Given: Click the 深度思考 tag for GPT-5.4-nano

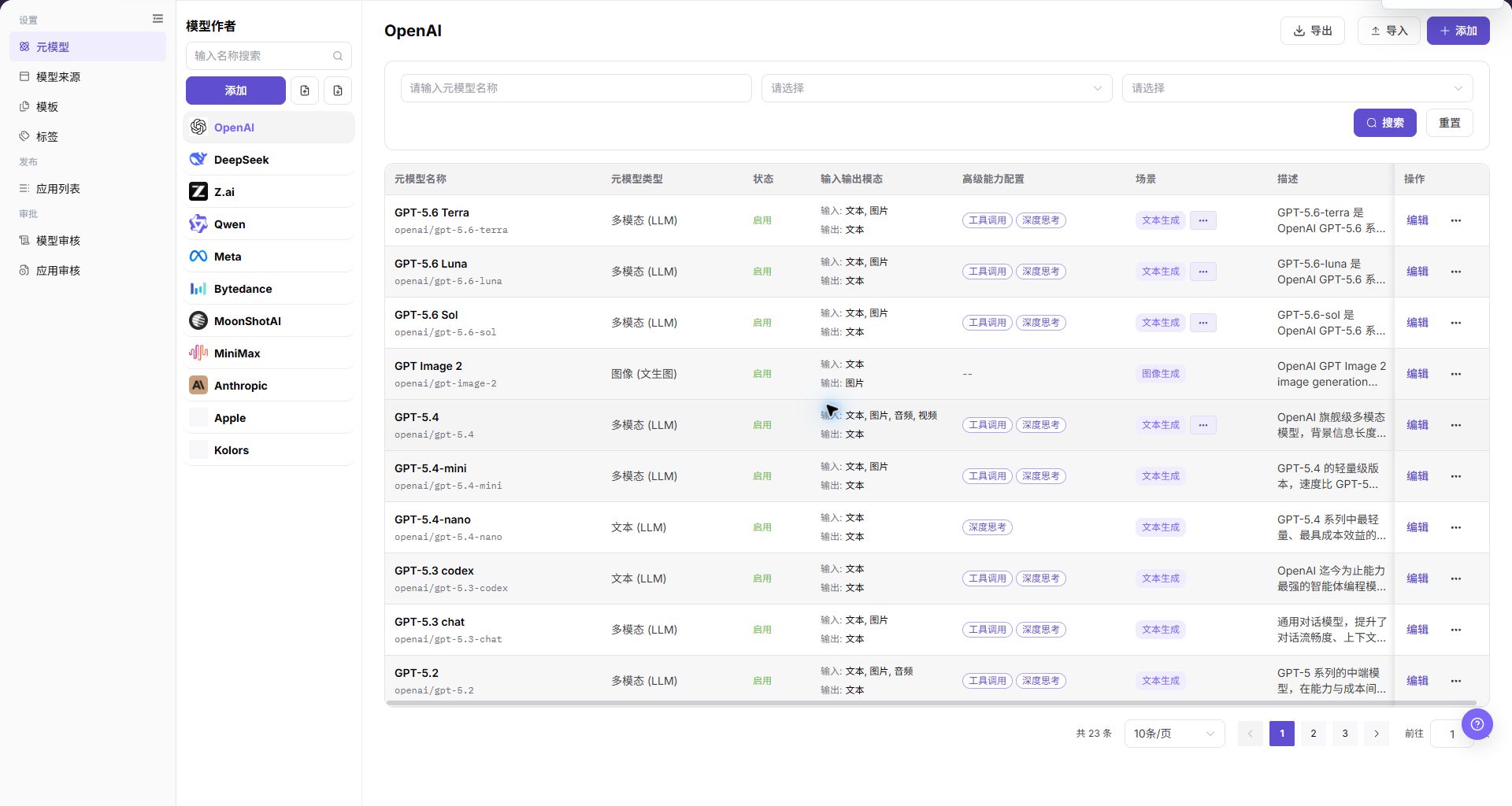Looking at the screenshot, I should click(988, 527).
